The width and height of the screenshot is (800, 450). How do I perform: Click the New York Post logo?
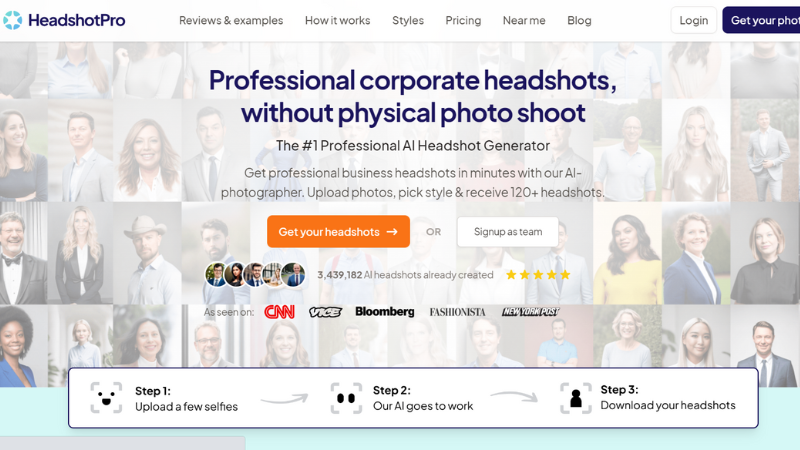tap(530, 312)
